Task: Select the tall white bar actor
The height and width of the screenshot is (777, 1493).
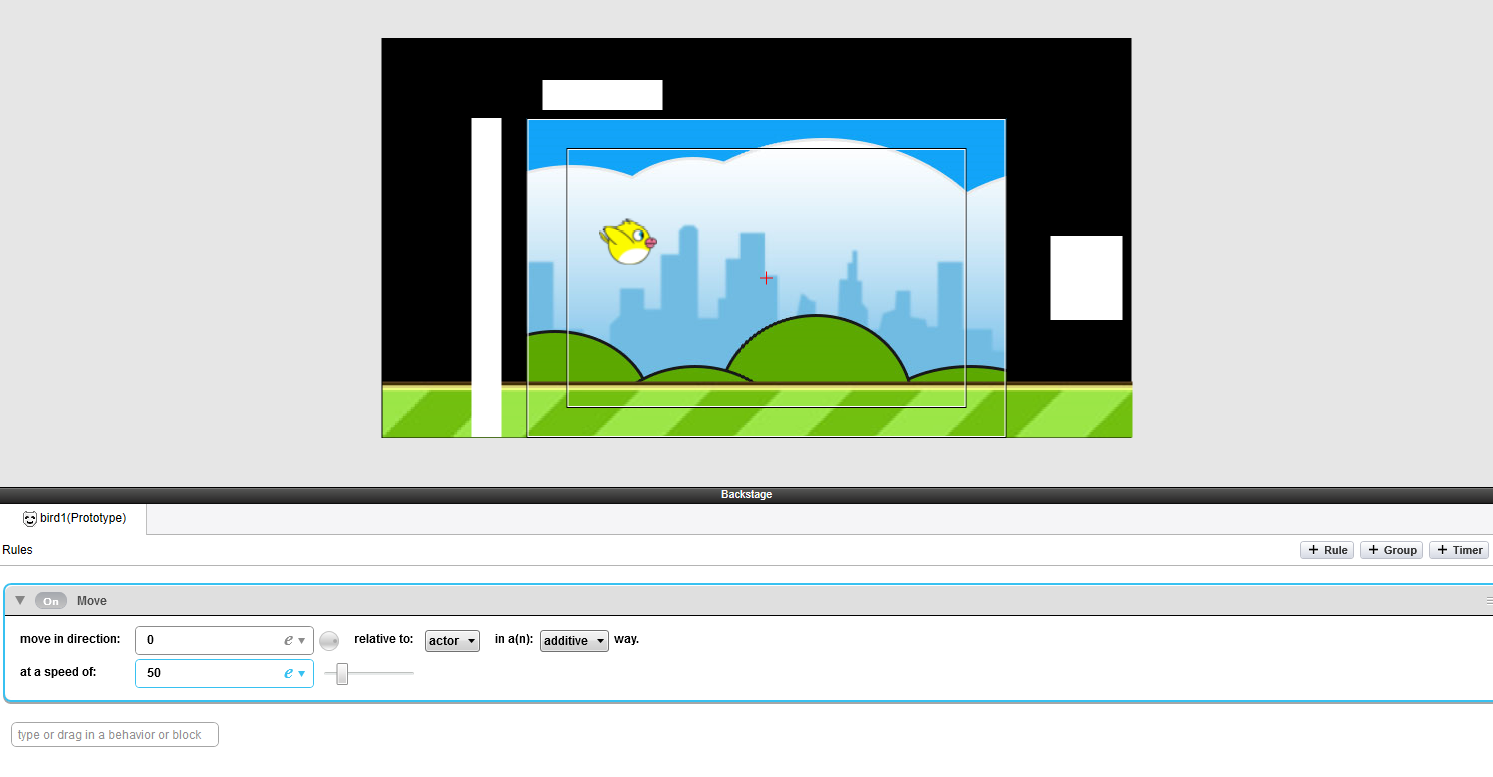Action: click(x=486, y=278)
